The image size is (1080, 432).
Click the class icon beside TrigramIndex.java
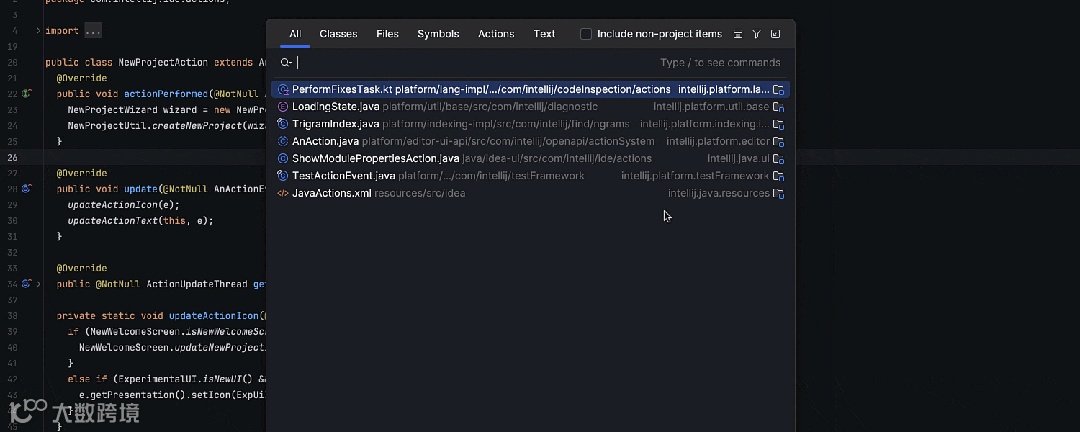[x=282, y=124]
